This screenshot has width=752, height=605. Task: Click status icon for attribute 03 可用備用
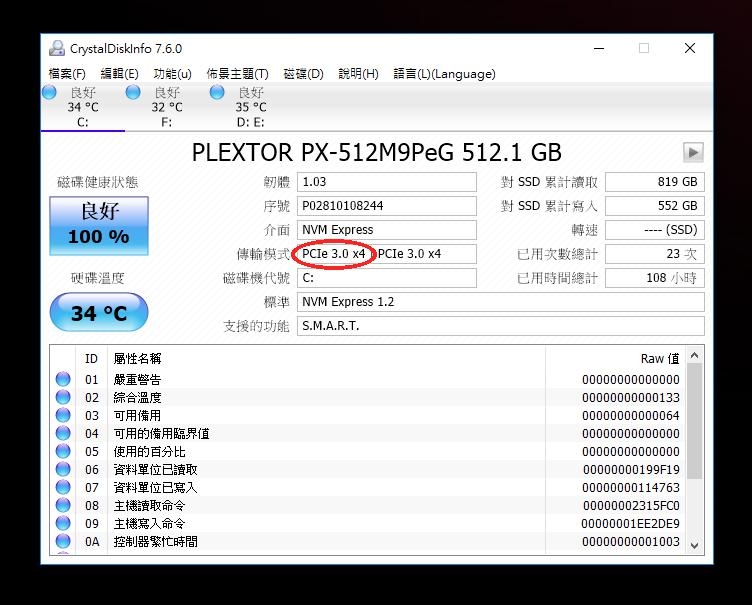point(63,415)
